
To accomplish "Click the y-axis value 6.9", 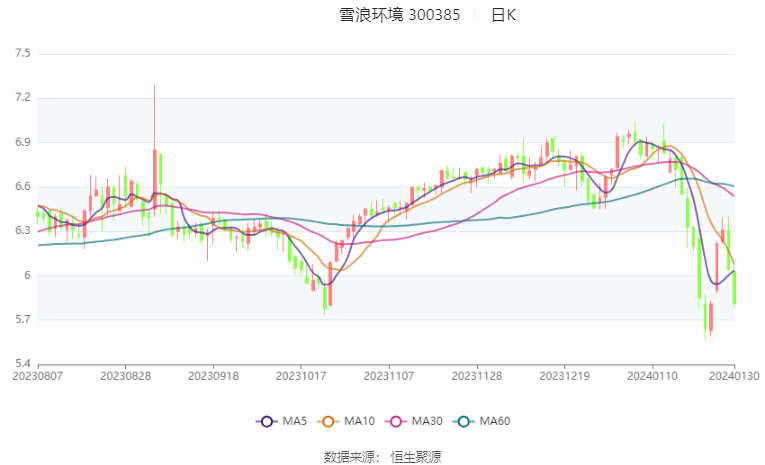I will 23,142.
